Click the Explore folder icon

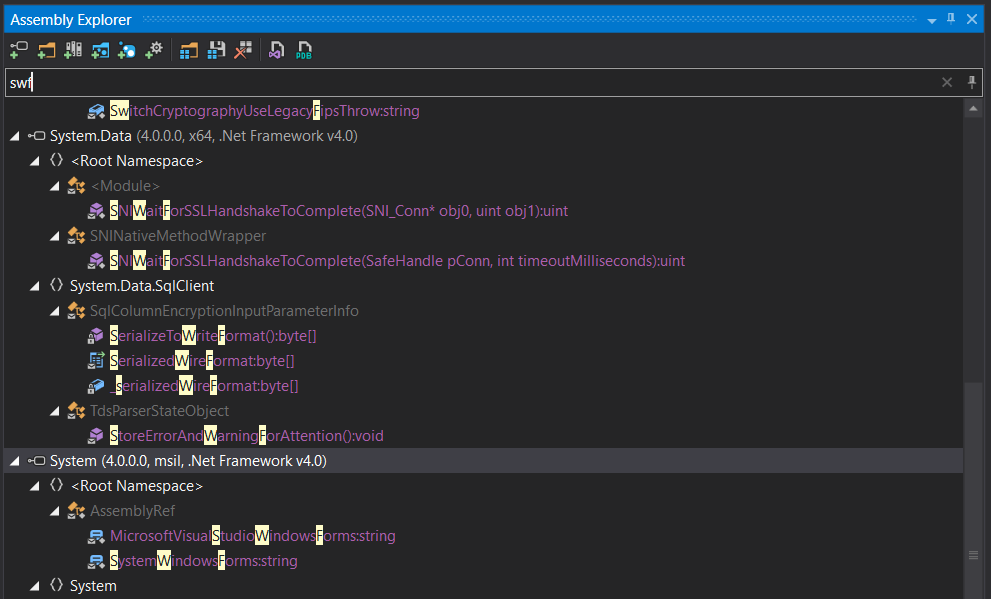(46, 50)
